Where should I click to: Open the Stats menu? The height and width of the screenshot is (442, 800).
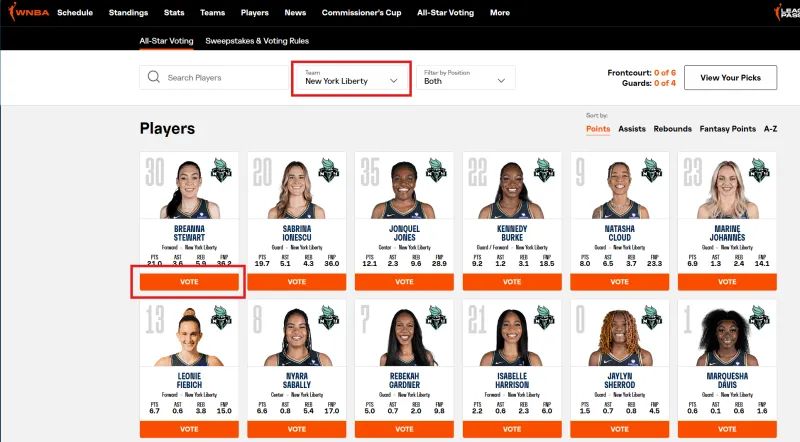click(174, 12)
